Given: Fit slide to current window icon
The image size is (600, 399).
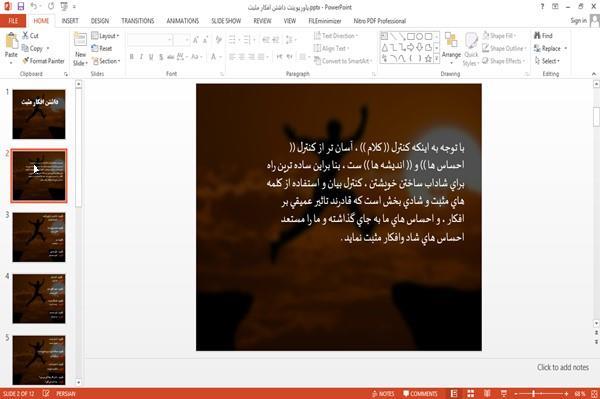Looking at the screenshot, I should tap(594, 394).
